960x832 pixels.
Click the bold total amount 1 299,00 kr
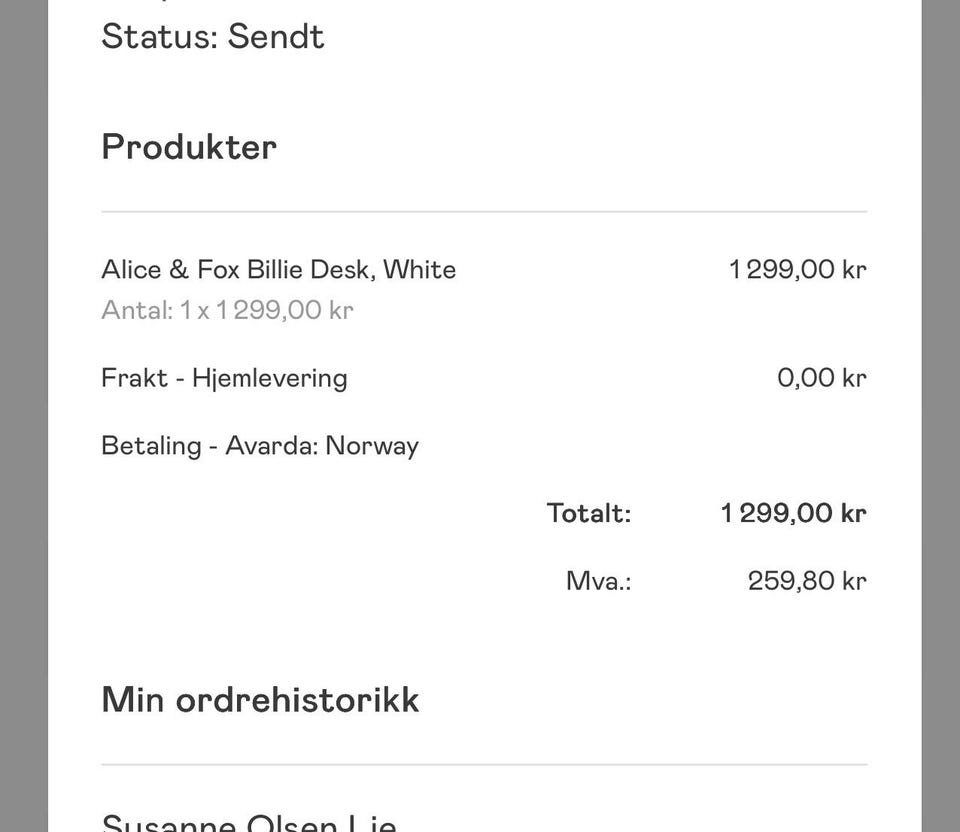pyautogui.click(x=793, y=514)
